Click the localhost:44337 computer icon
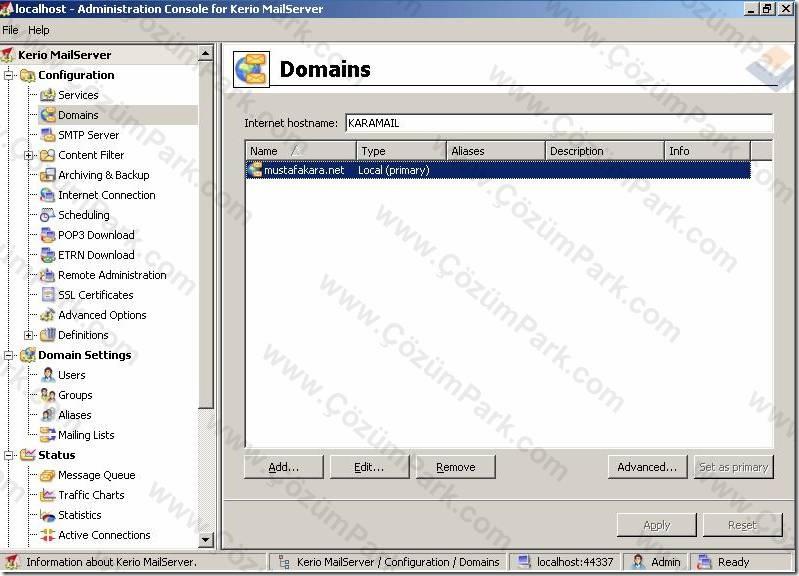Image resolution: width=799 pixels, height=576 pixels. tap(524, 562)
